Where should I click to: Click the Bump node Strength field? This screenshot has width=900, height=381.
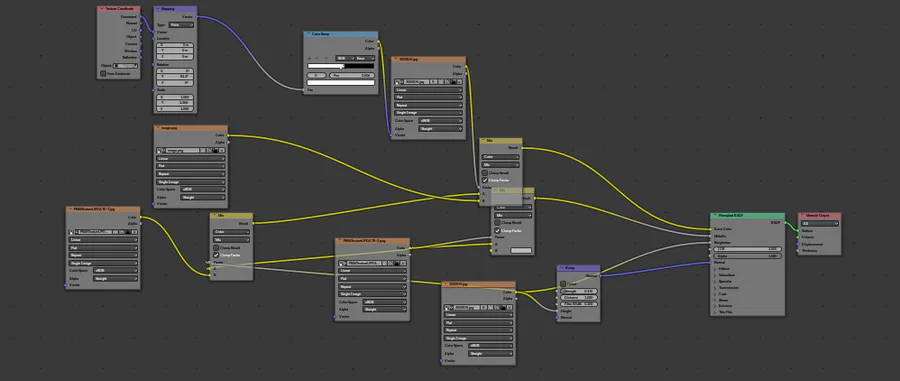click(x=579, y=291)
